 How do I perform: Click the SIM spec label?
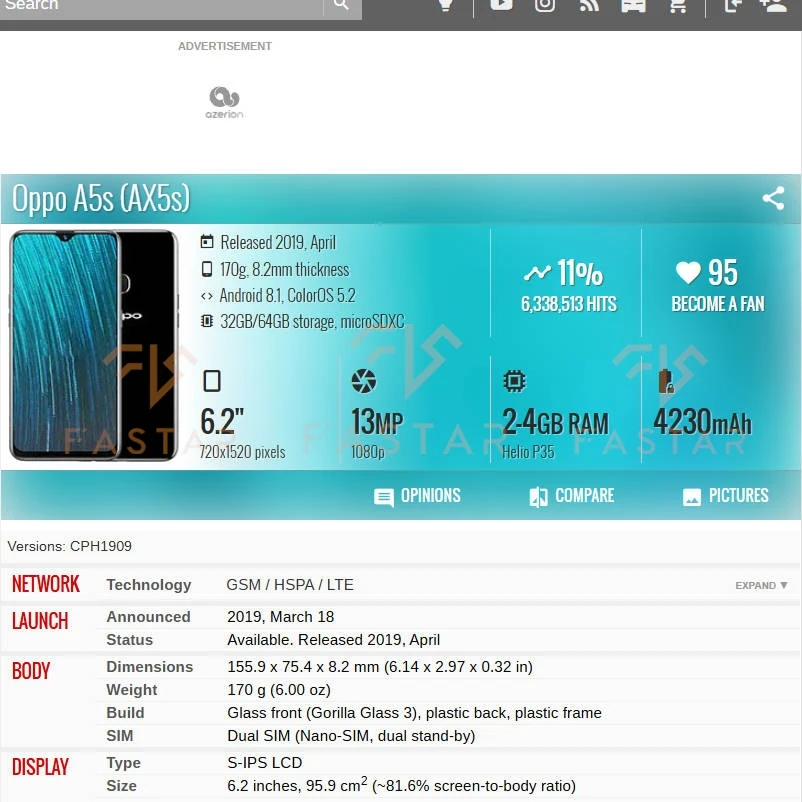pos(120,736)
